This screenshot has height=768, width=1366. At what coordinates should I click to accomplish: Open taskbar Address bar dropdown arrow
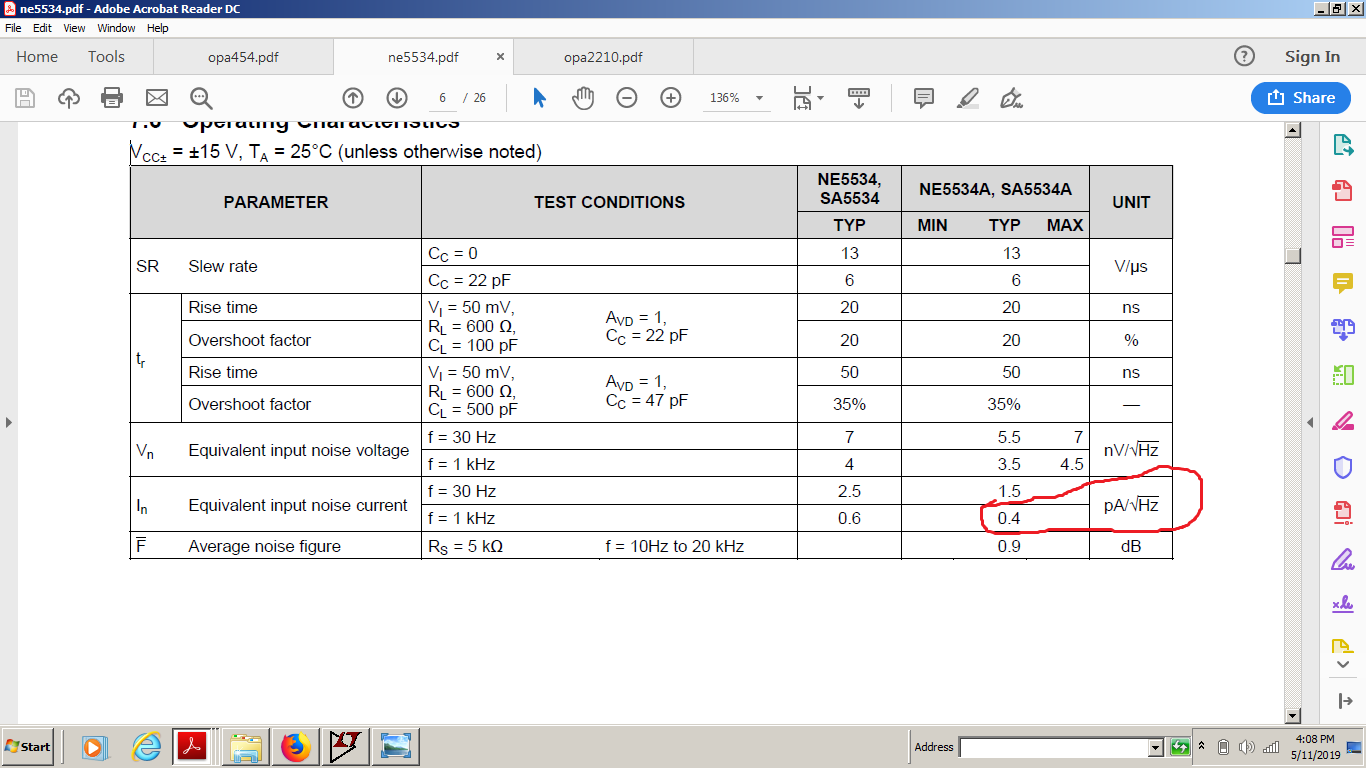(x=1156, y=747)
